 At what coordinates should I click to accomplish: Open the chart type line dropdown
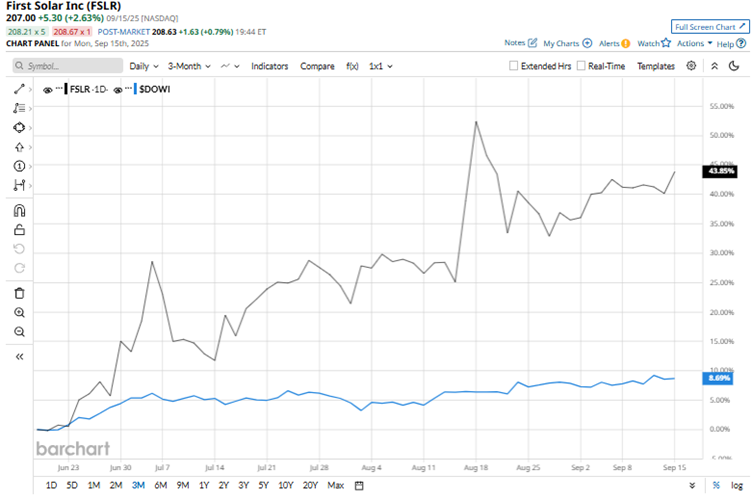point(230,66)
